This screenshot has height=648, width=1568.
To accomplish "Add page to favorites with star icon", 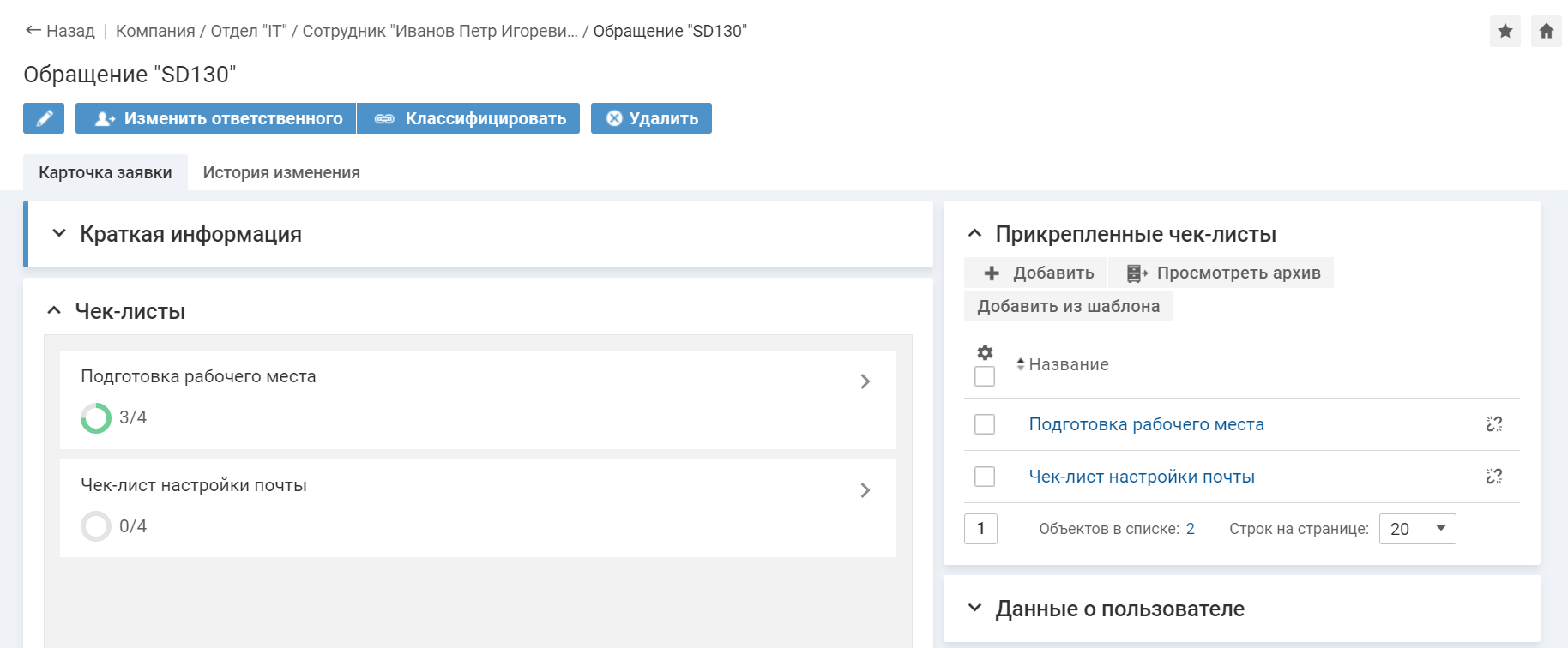I will [1505, 32].
